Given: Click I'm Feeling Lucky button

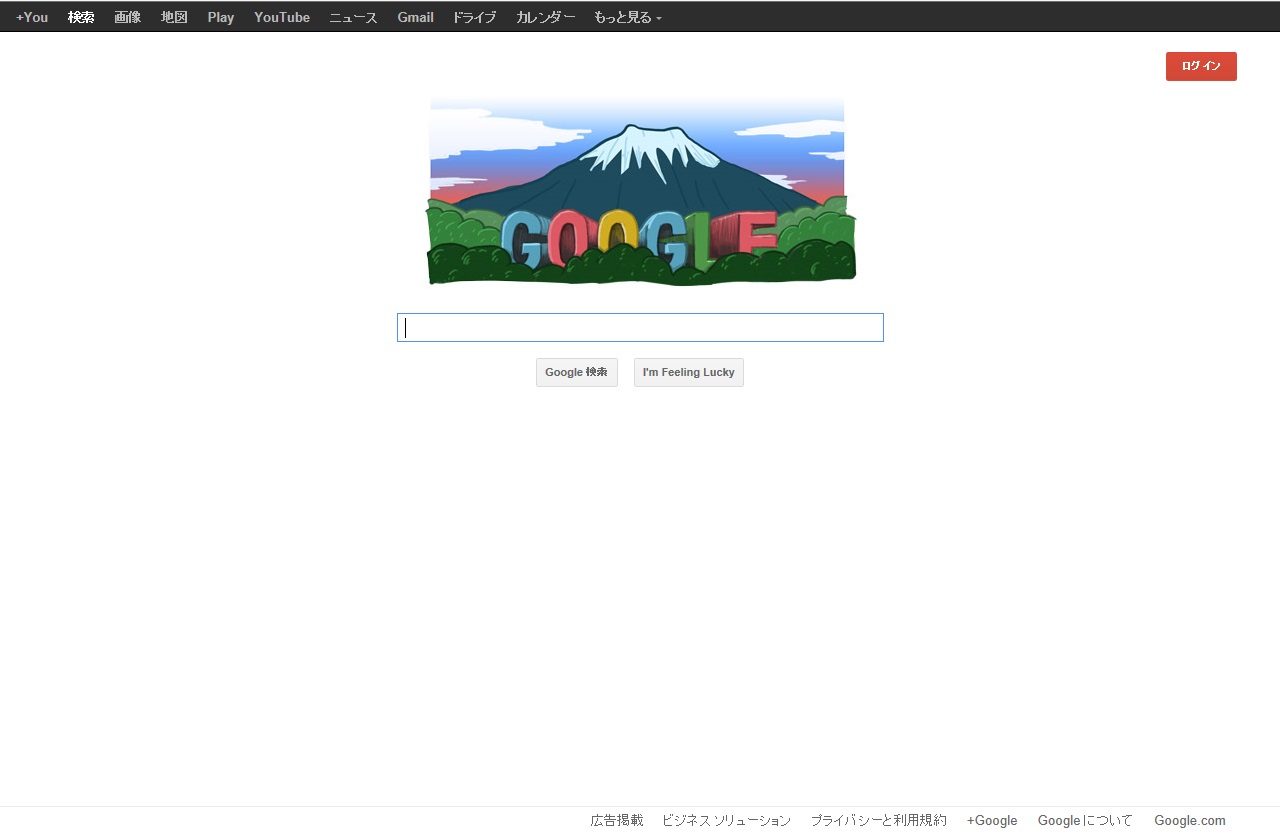Looking at the screenshot, I should pos(689,372).
